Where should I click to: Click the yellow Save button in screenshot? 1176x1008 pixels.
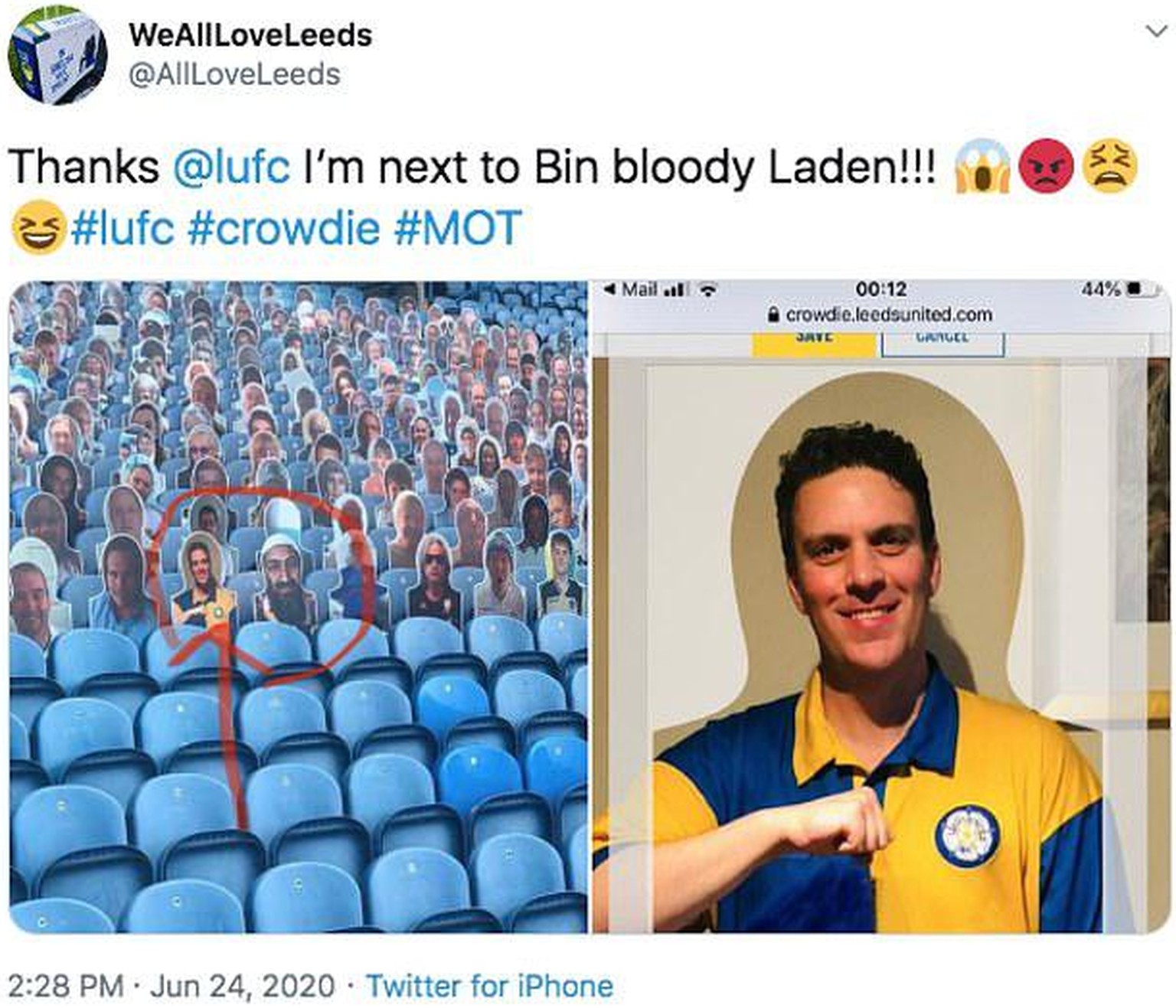coord(813,343)
